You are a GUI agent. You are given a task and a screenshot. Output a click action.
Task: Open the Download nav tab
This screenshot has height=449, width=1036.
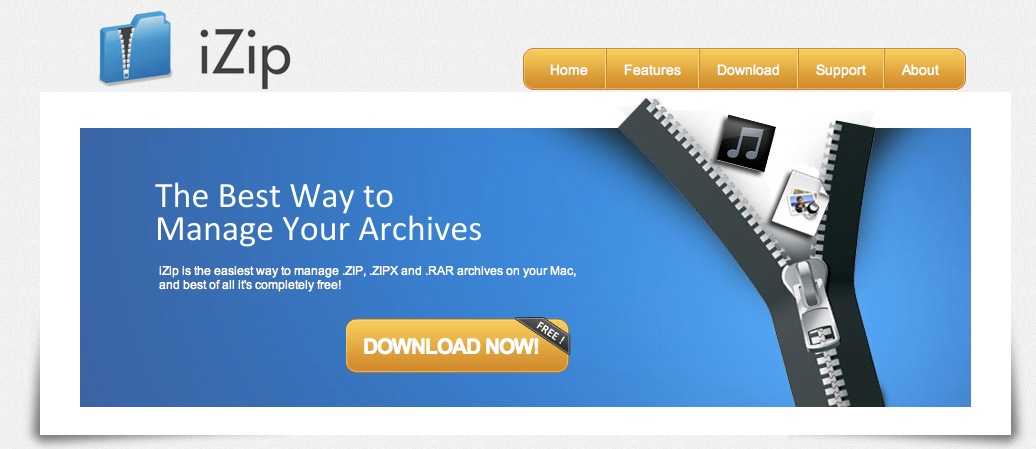click(x=748, y=69)
